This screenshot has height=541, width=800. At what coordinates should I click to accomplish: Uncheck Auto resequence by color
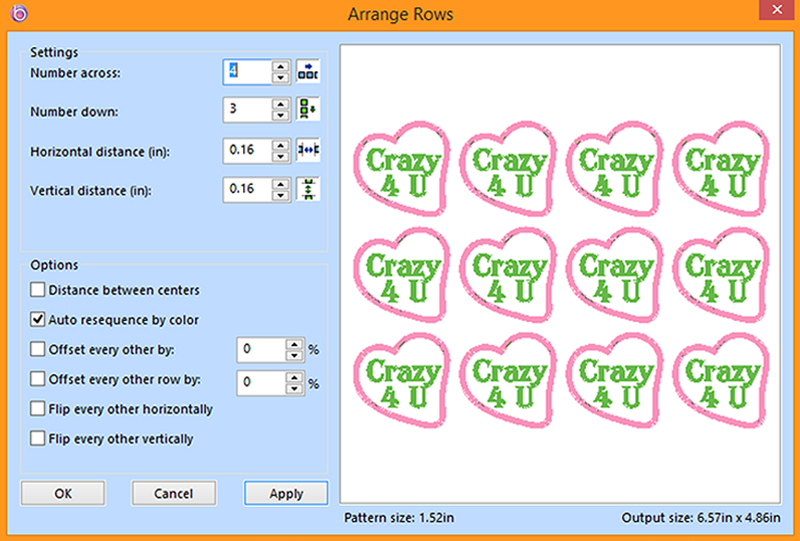pyautogui.click(x=38, y=320)
